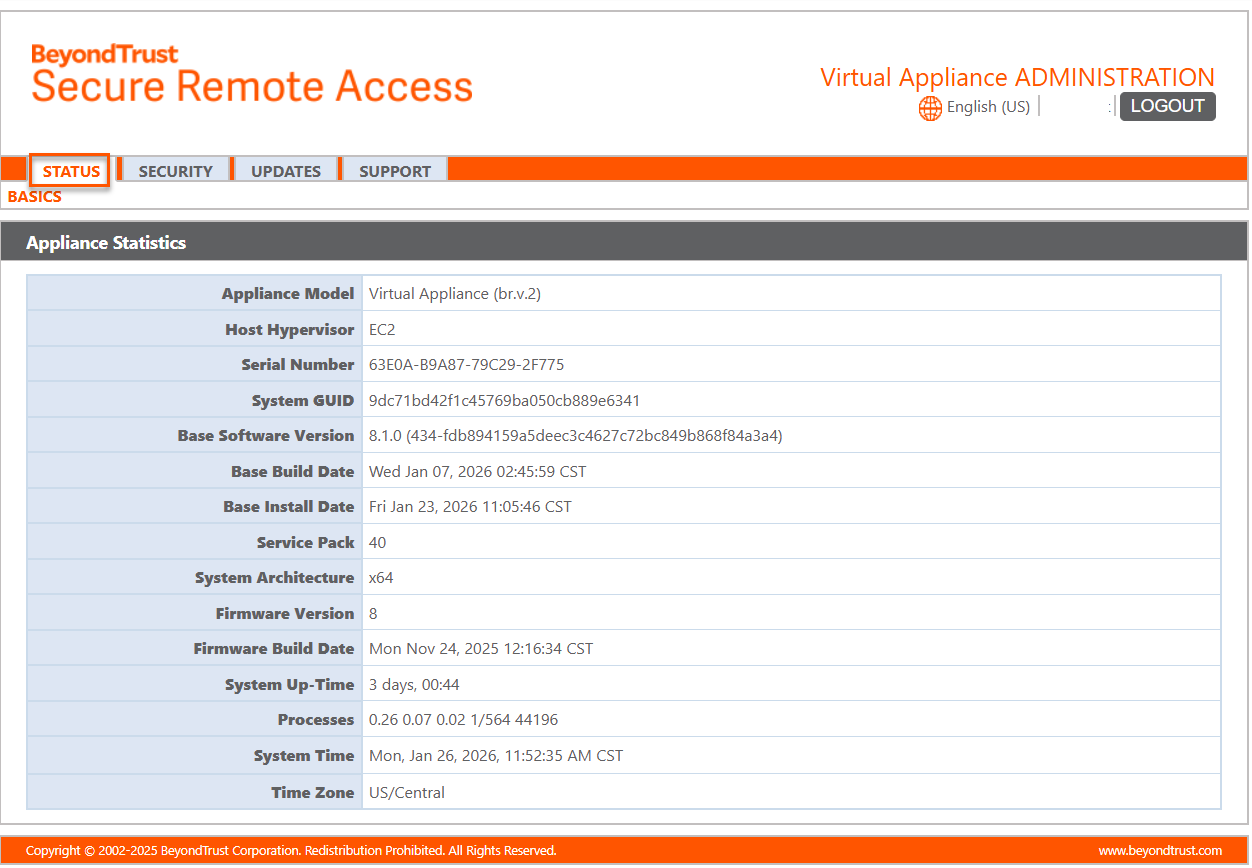Click the System Up-Time label
This screenshot has width=1252, height=868.
(290, 685)
